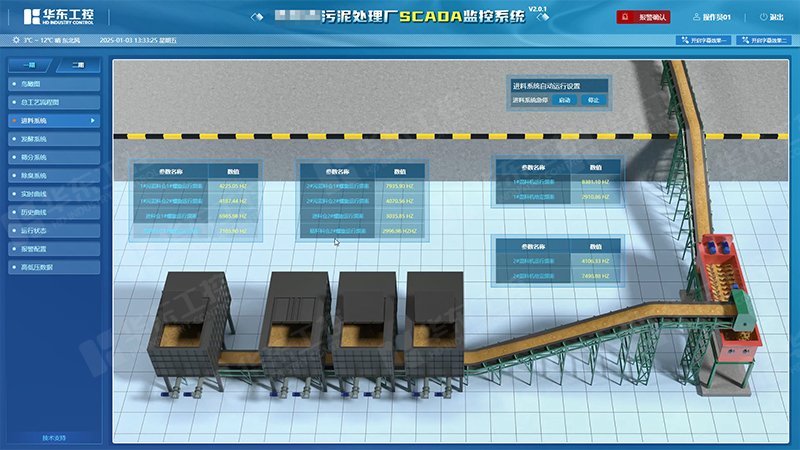Enable subtitle effect two (开启字幕效果二)
The width and height of the screenshot is (800, 450).
(765, 41)
